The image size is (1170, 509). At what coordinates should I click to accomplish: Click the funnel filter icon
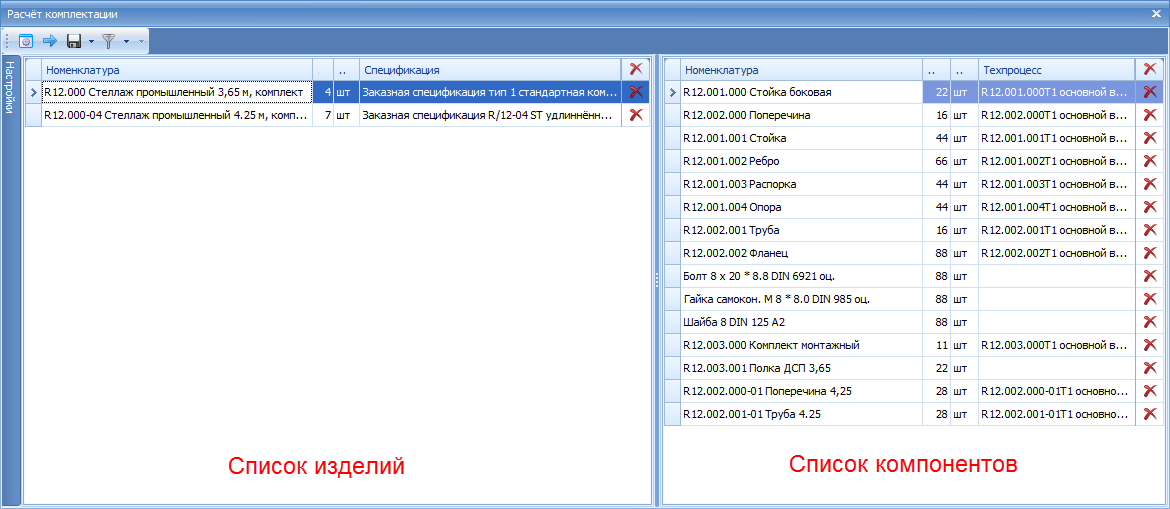[109, 41]
